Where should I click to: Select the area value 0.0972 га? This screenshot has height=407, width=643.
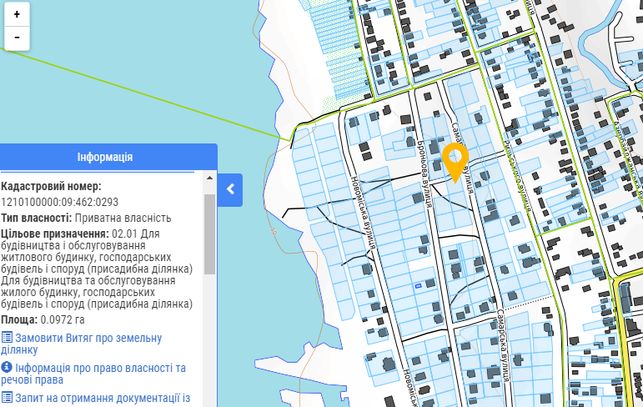(63, 320)
